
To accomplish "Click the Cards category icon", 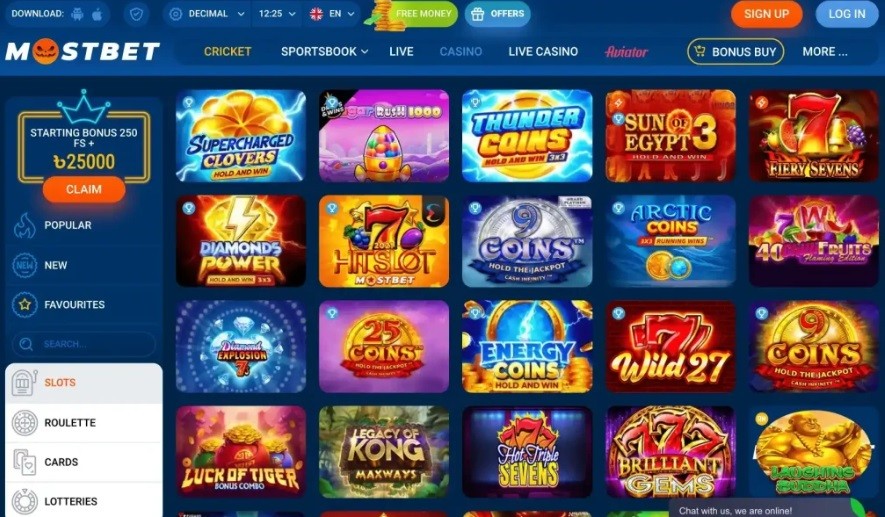I will click(24, 462).
